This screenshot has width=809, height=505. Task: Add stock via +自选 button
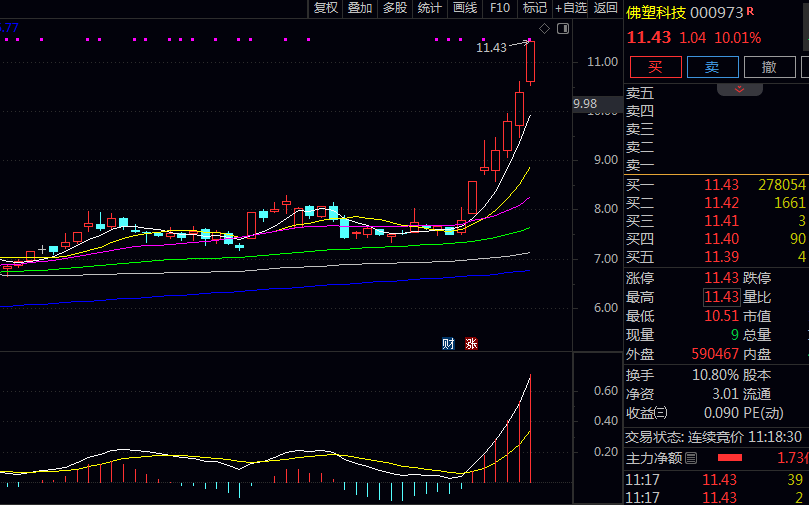tap(571, 8)
